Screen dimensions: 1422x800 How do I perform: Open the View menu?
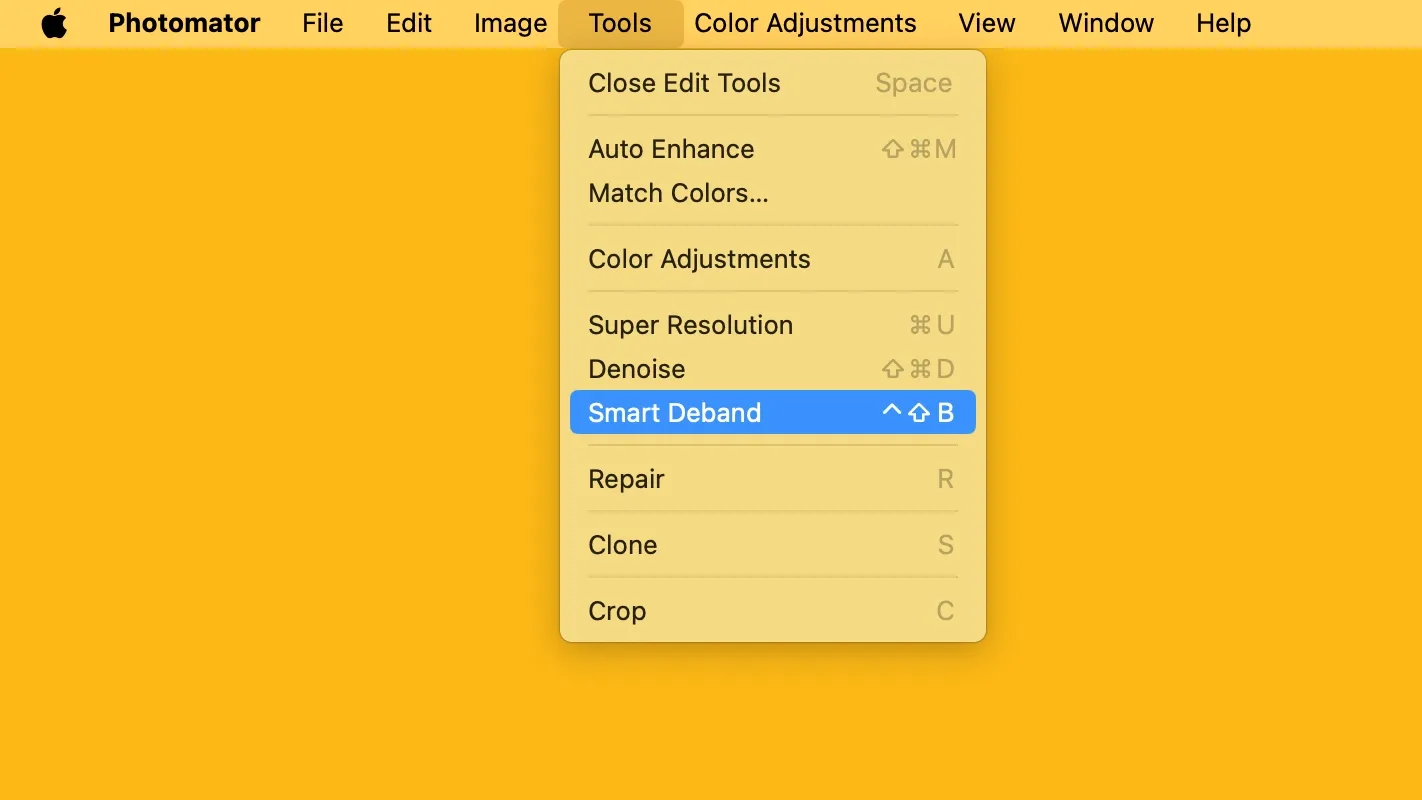(987, 23)
